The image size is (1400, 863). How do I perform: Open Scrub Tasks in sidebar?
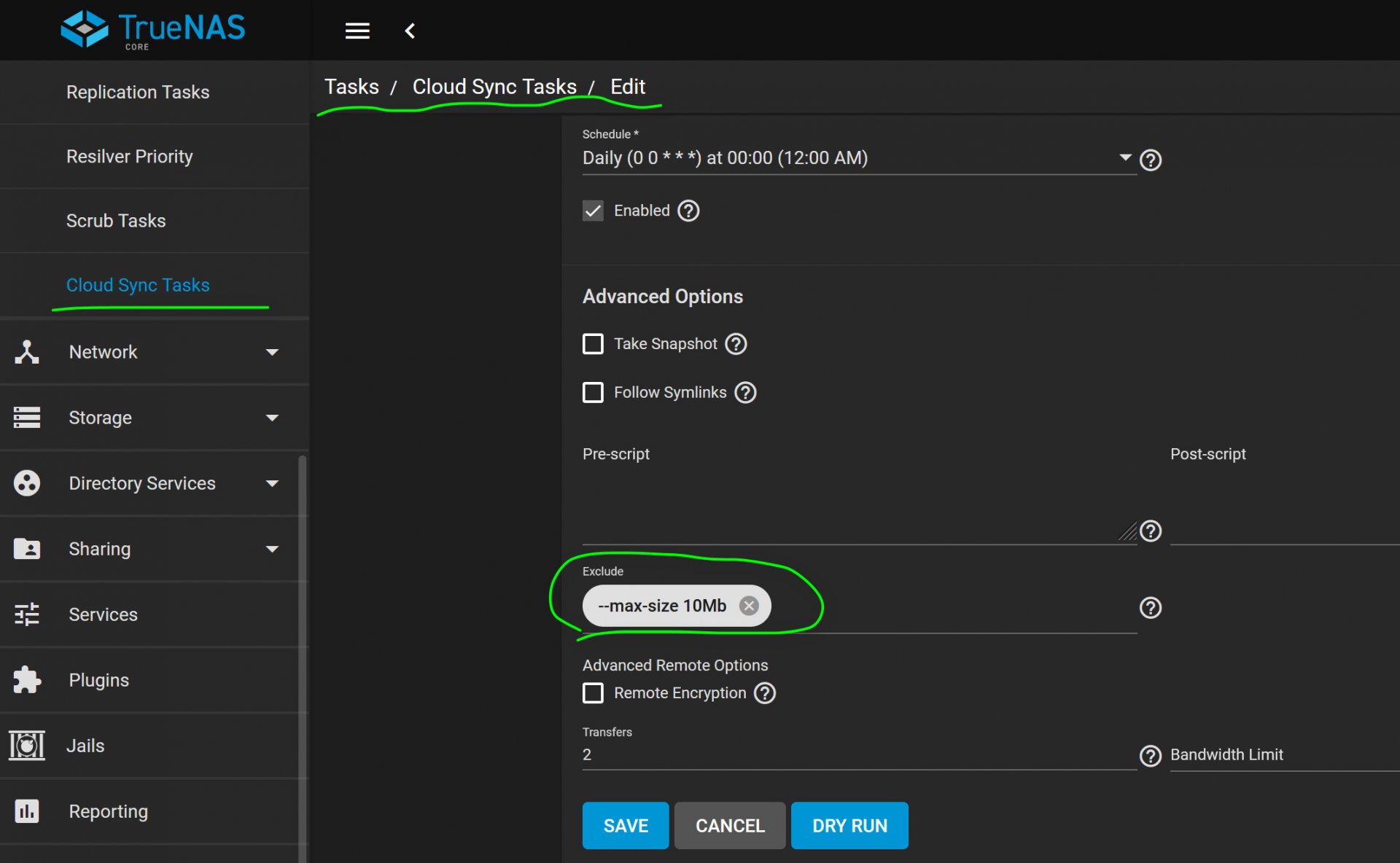[155, 220]
